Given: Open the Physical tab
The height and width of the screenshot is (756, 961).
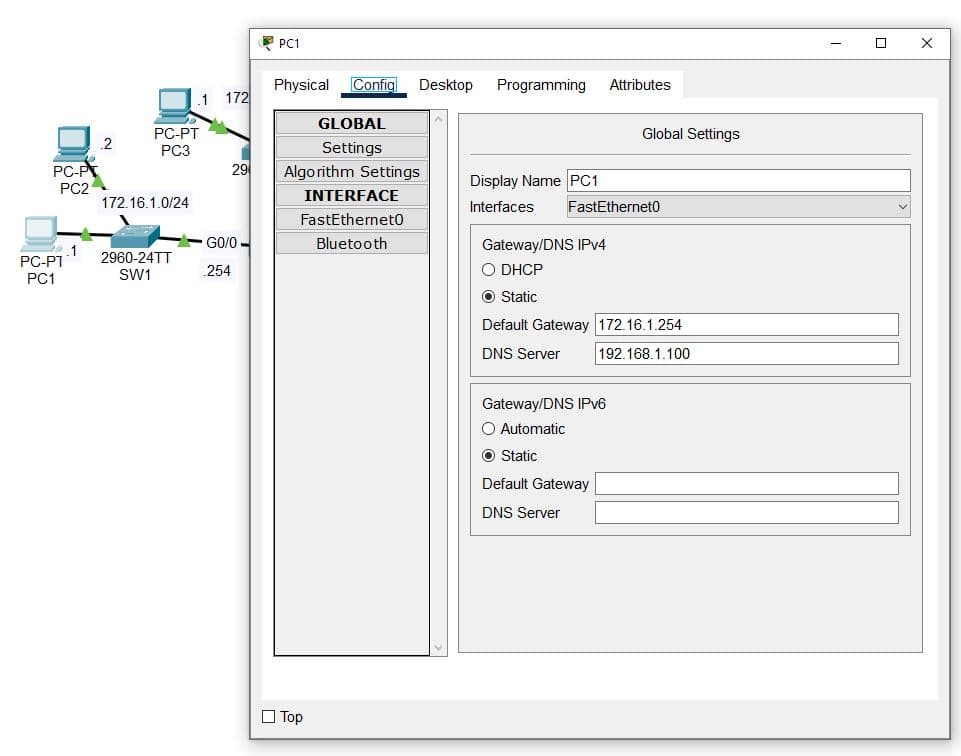Looking at the screenshot, I should pos(301,85).
